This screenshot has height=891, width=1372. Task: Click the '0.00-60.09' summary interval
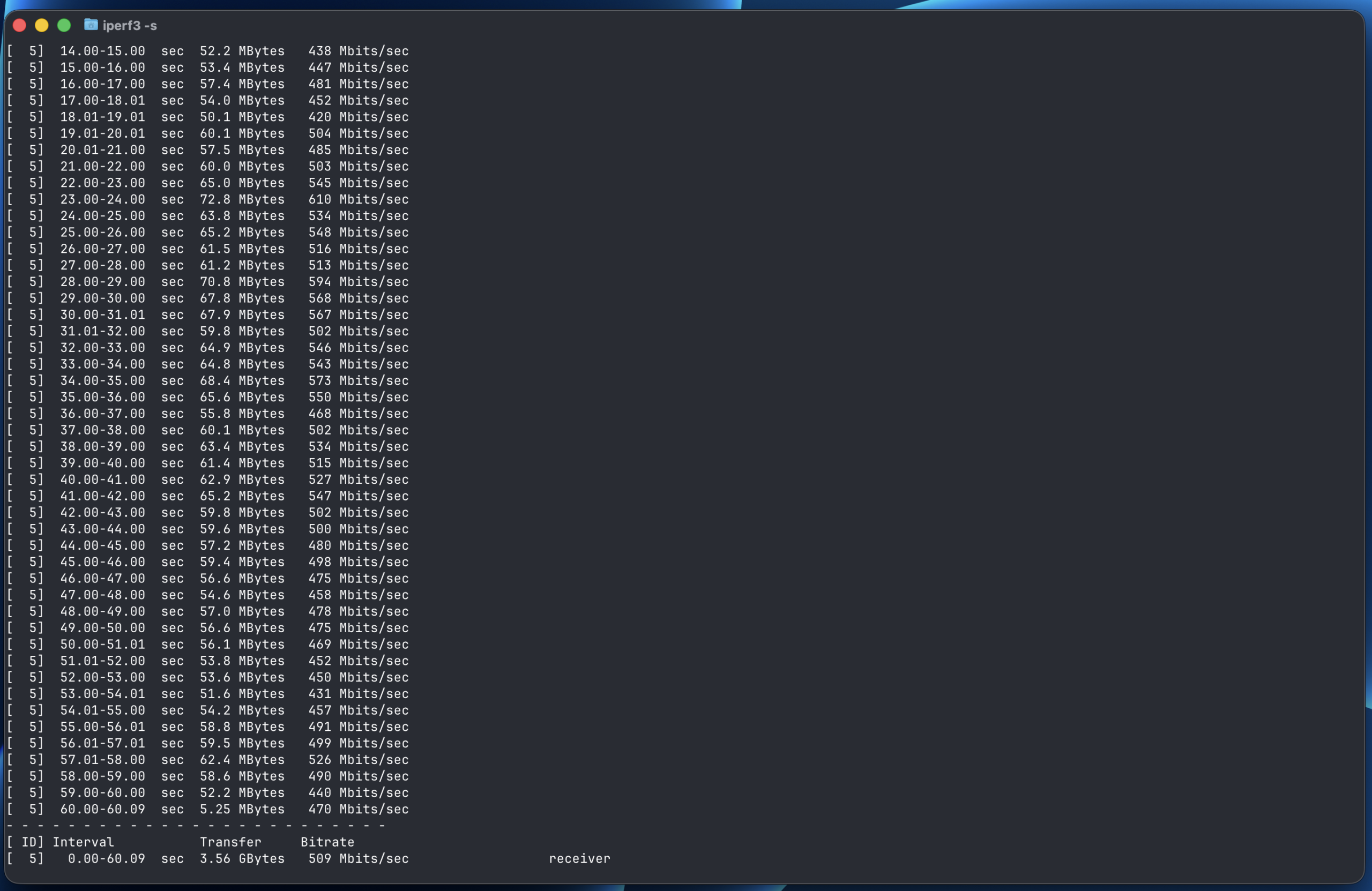(x=107, y=859)
